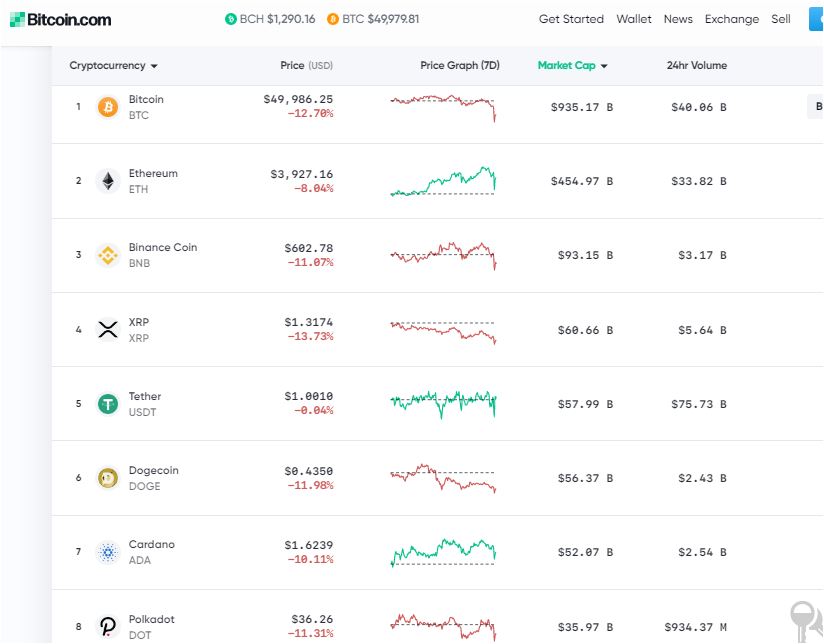The width and height of the screenshot is (824, 644).
Task: Open the Ethereum ETH coin name
Action: point(153,181)
